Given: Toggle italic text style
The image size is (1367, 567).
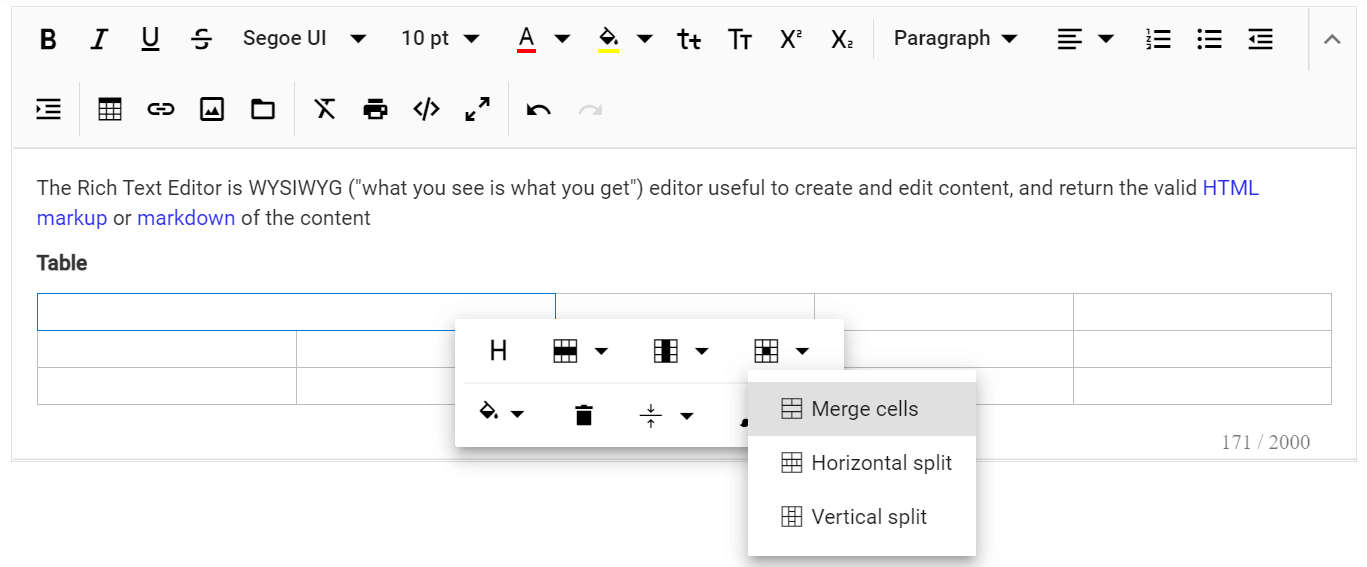Looking at the screenshot, I should click(x=99, y=39).
